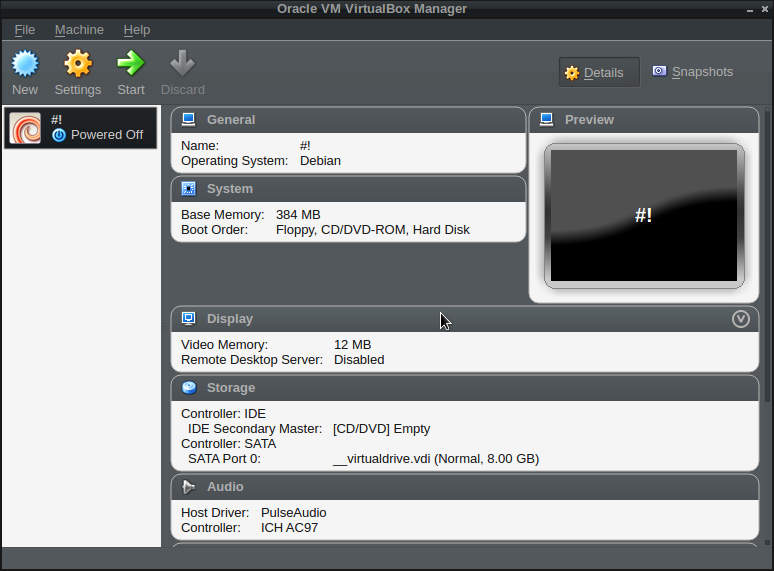The width and height of the screenshot is (774, 571).
Task: Open the Help menu
Action: 137,30
